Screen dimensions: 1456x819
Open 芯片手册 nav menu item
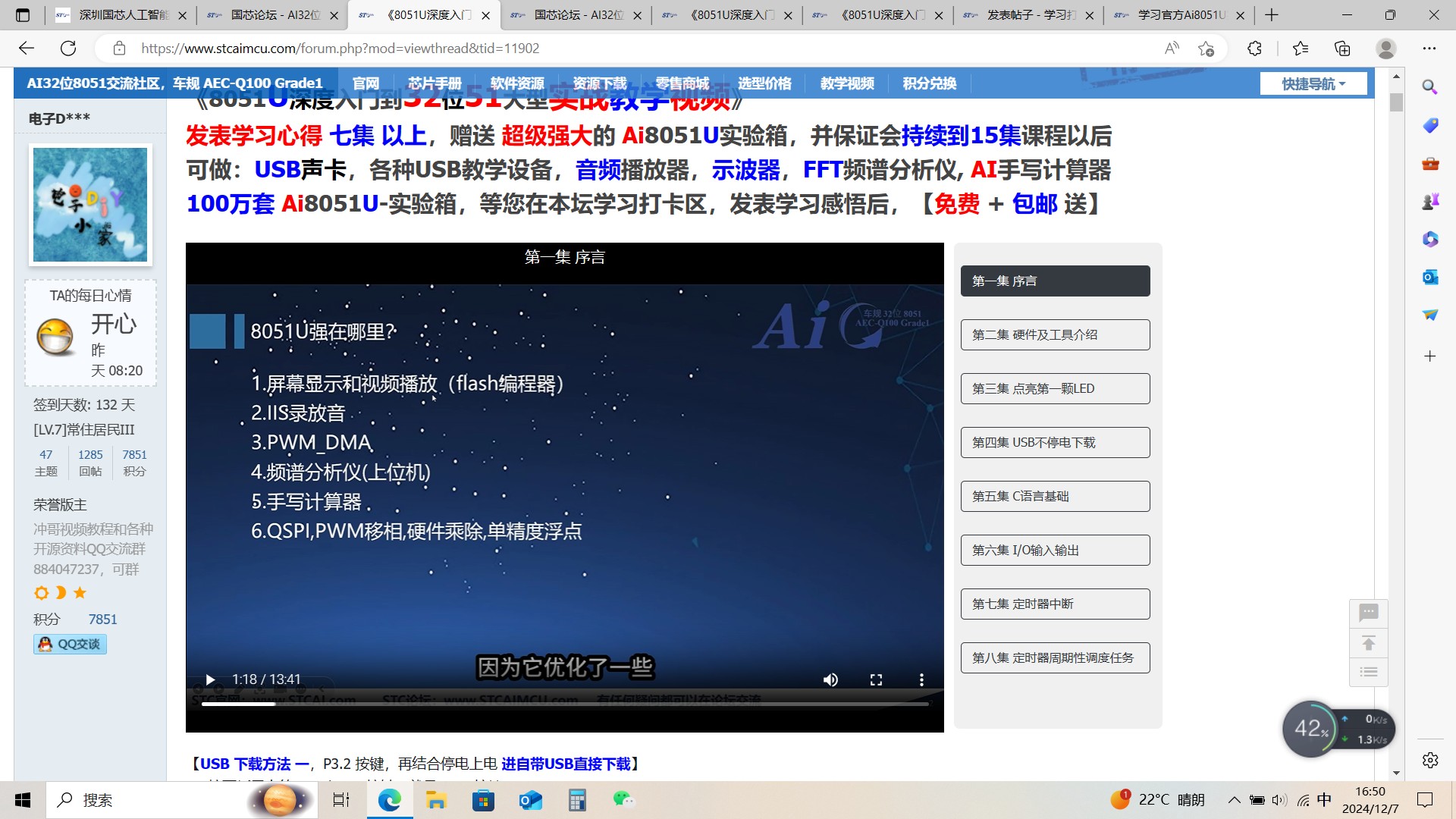[x=435, y=83]
